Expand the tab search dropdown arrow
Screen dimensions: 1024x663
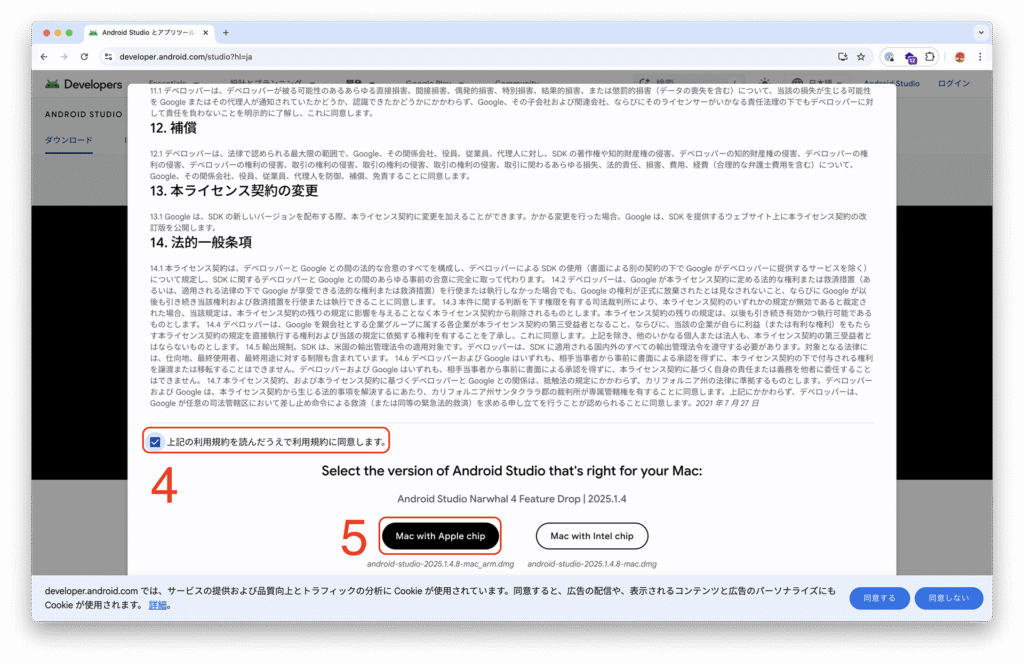tap(979, 32)
